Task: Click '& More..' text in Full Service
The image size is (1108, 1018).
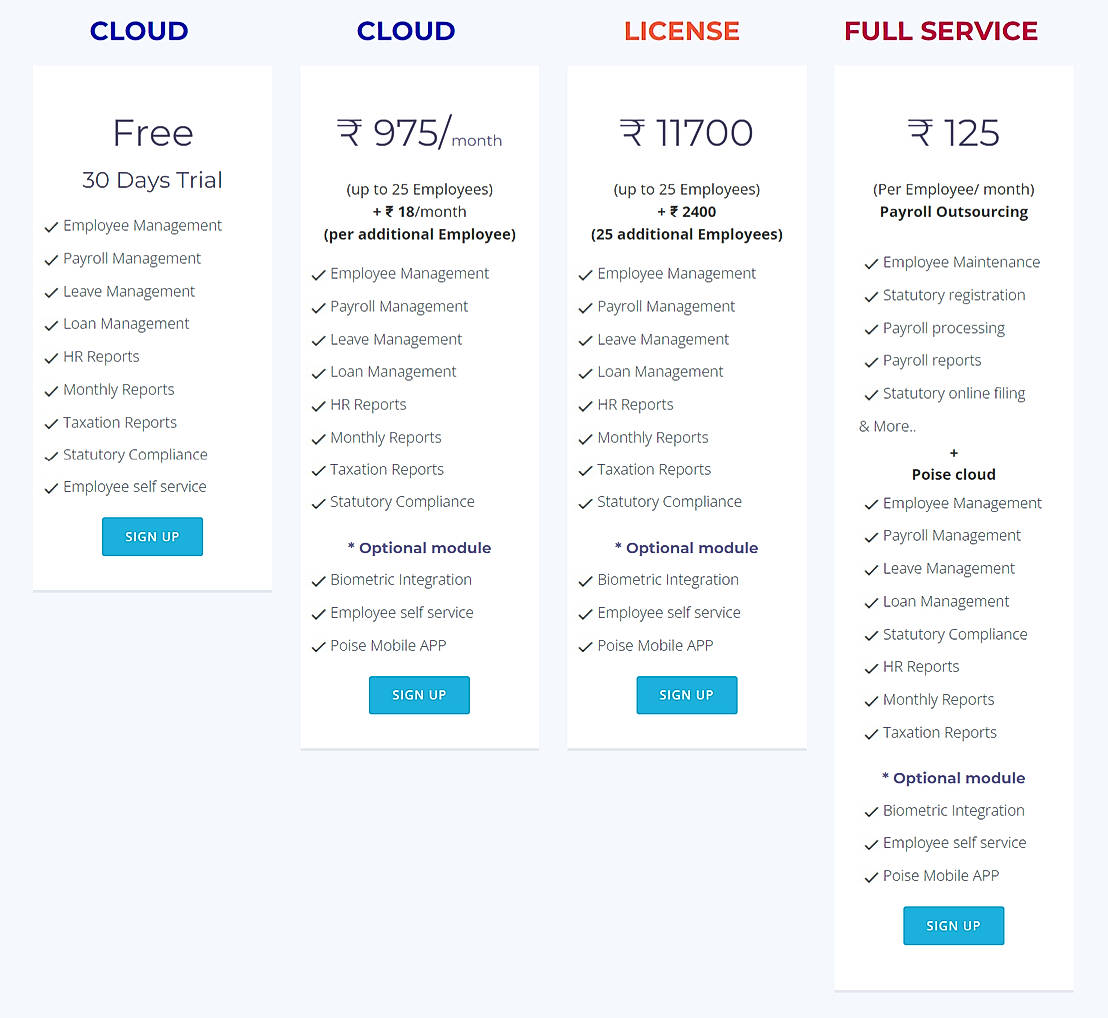Action: (x=888, y=427)
